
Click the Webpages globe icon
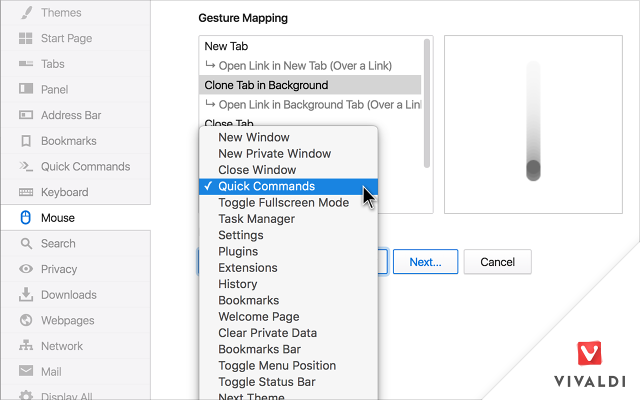[26, 320]
